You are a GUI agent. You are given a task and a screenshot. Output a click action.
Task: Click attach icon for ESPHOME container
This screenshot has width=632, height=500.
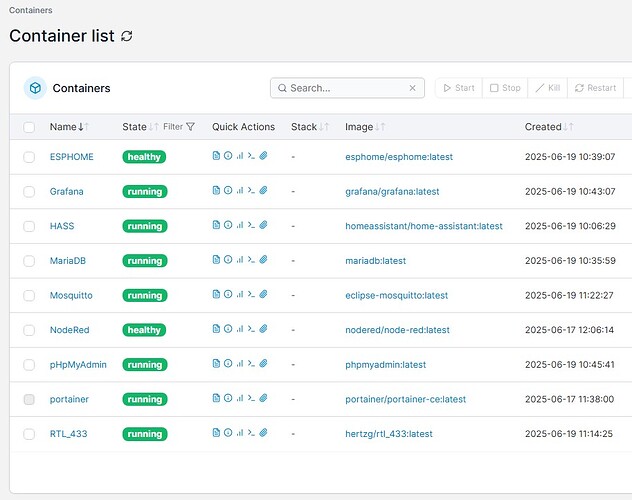pyautogui.click(x=263, y=156)
